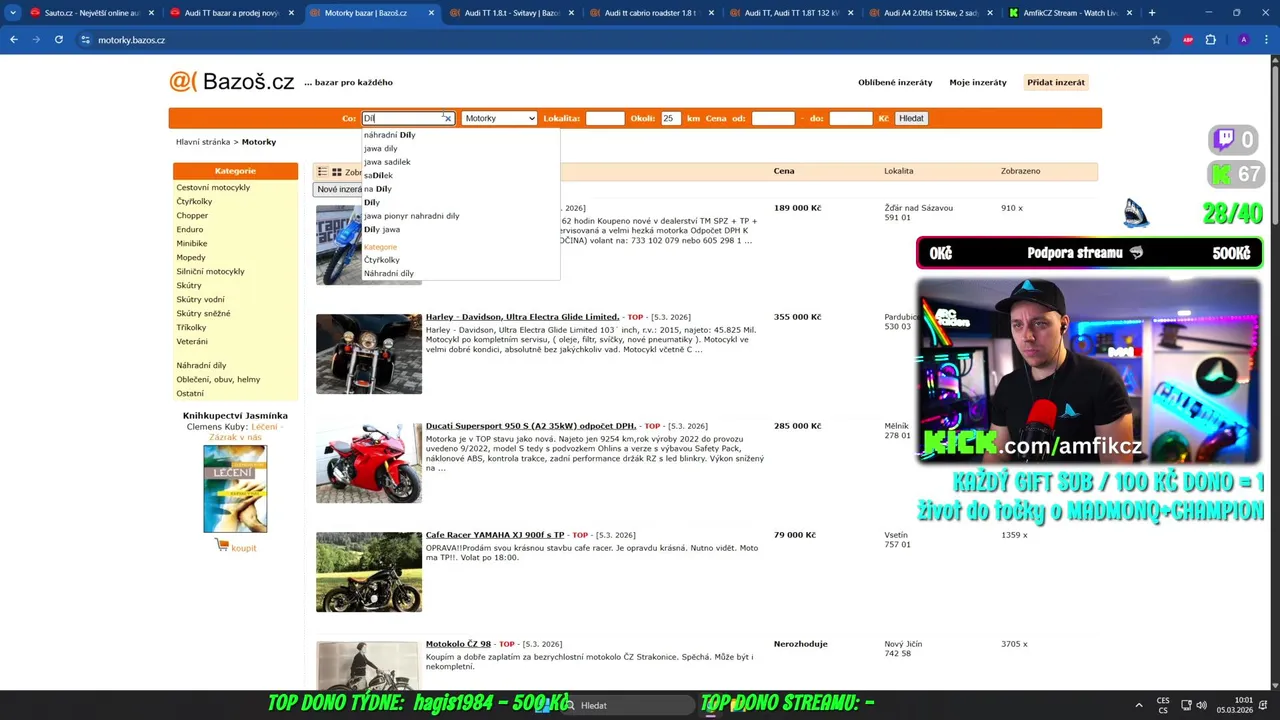Switch to list view icon
The width and height of the screenshot is (1280, 720).
[323, 172]
